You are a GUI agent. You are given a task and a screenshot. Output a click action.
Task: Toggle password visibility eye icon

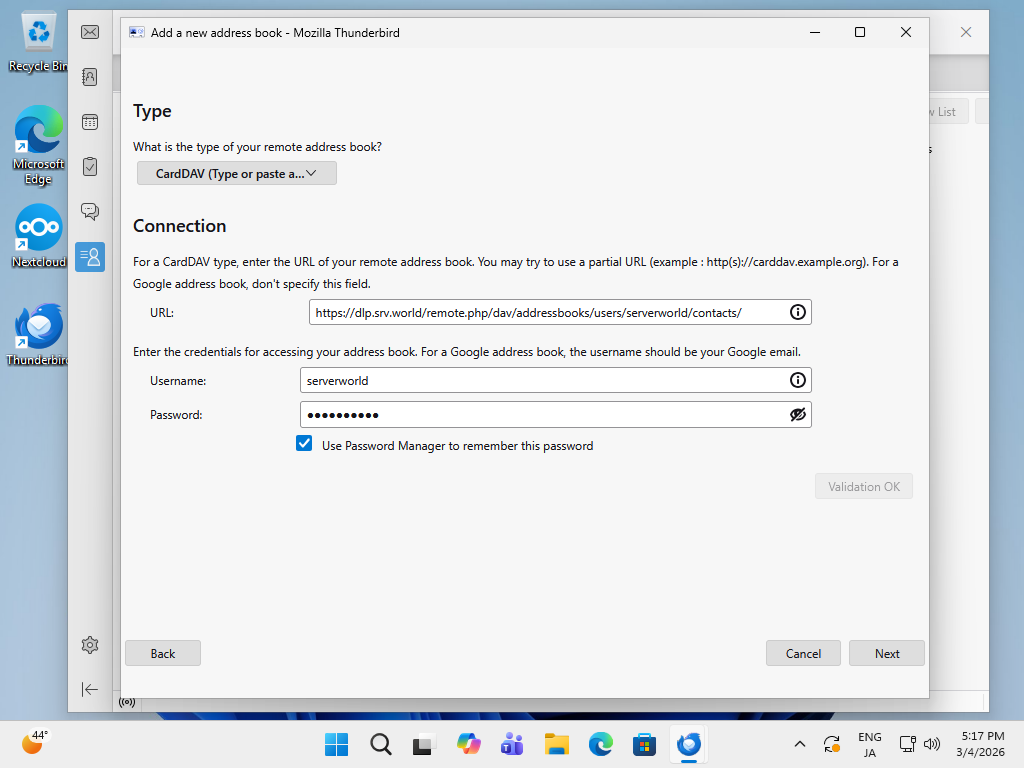[797, 415]
